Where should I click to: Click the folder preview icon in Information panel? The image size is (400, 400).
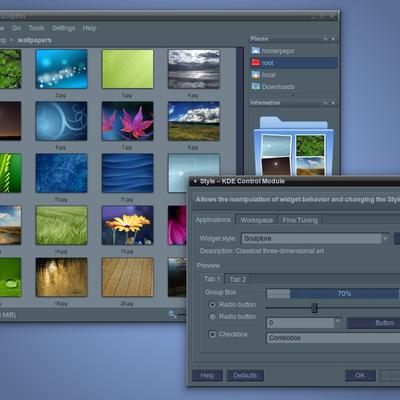click(294, 146)
